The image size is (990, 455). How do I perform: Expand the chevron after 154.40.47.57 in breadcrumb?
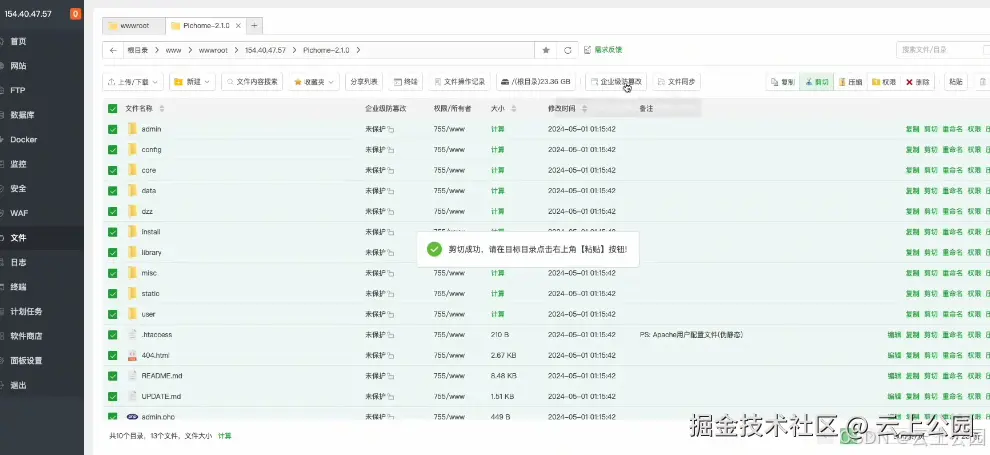point(293,50)
